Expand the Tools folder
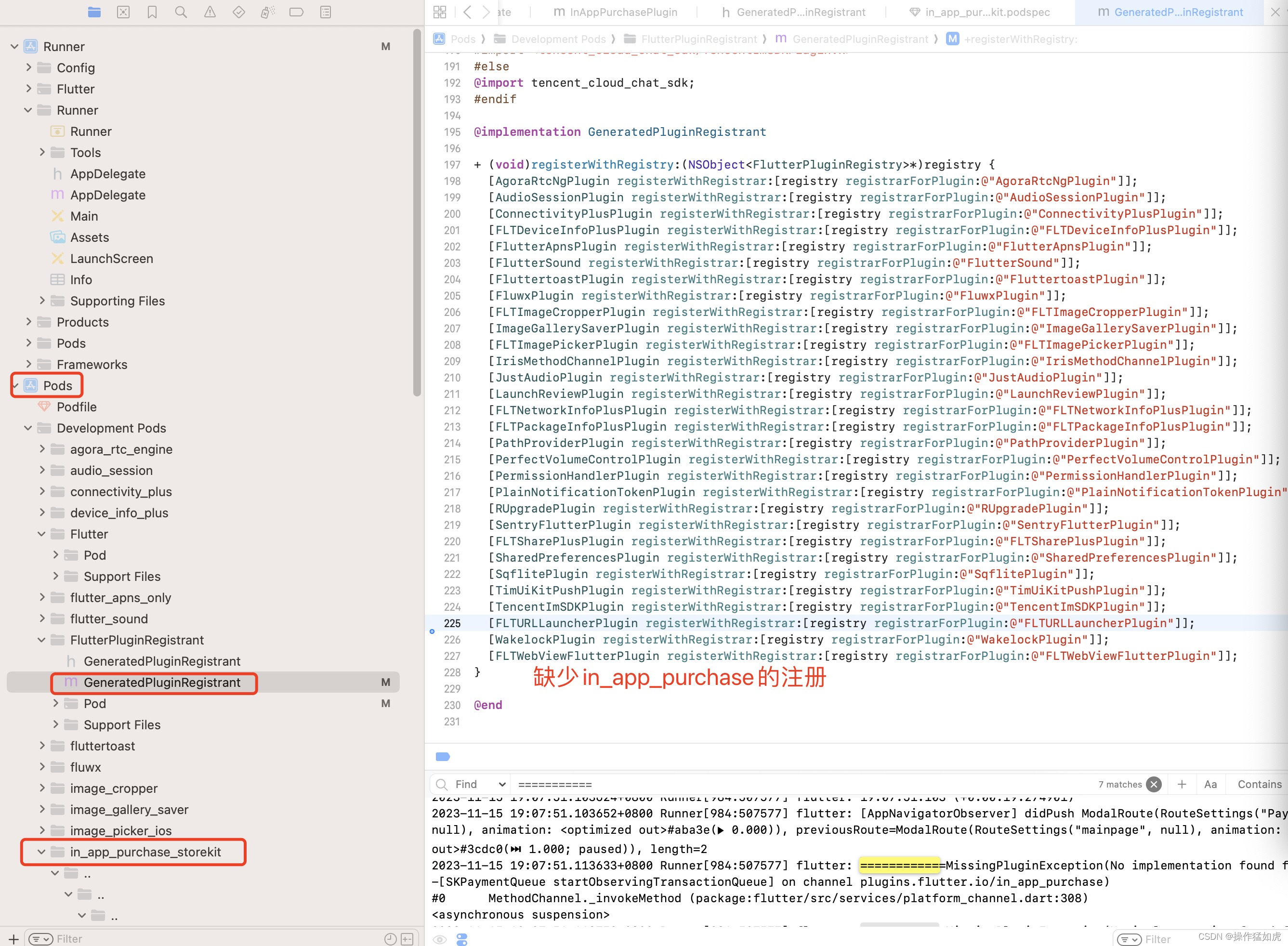This screenshot has height=946, width=1288. pyautogui.click(x=42, y=152)
